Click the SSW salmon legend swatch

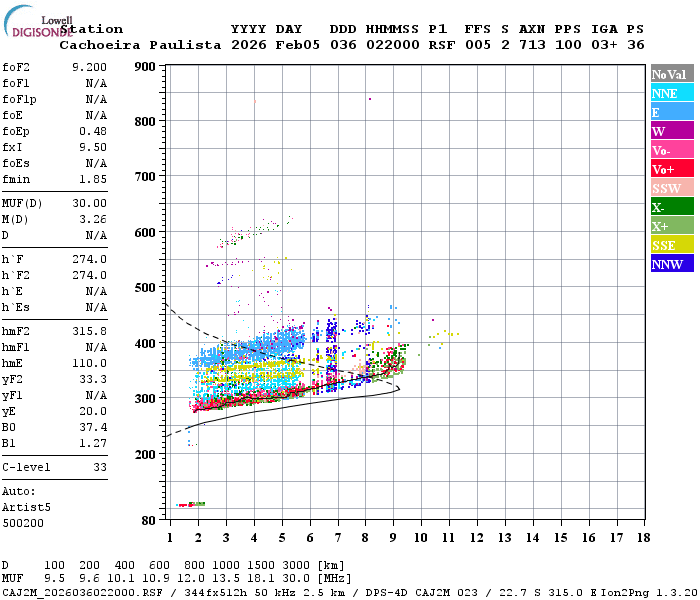click(670, 188)
